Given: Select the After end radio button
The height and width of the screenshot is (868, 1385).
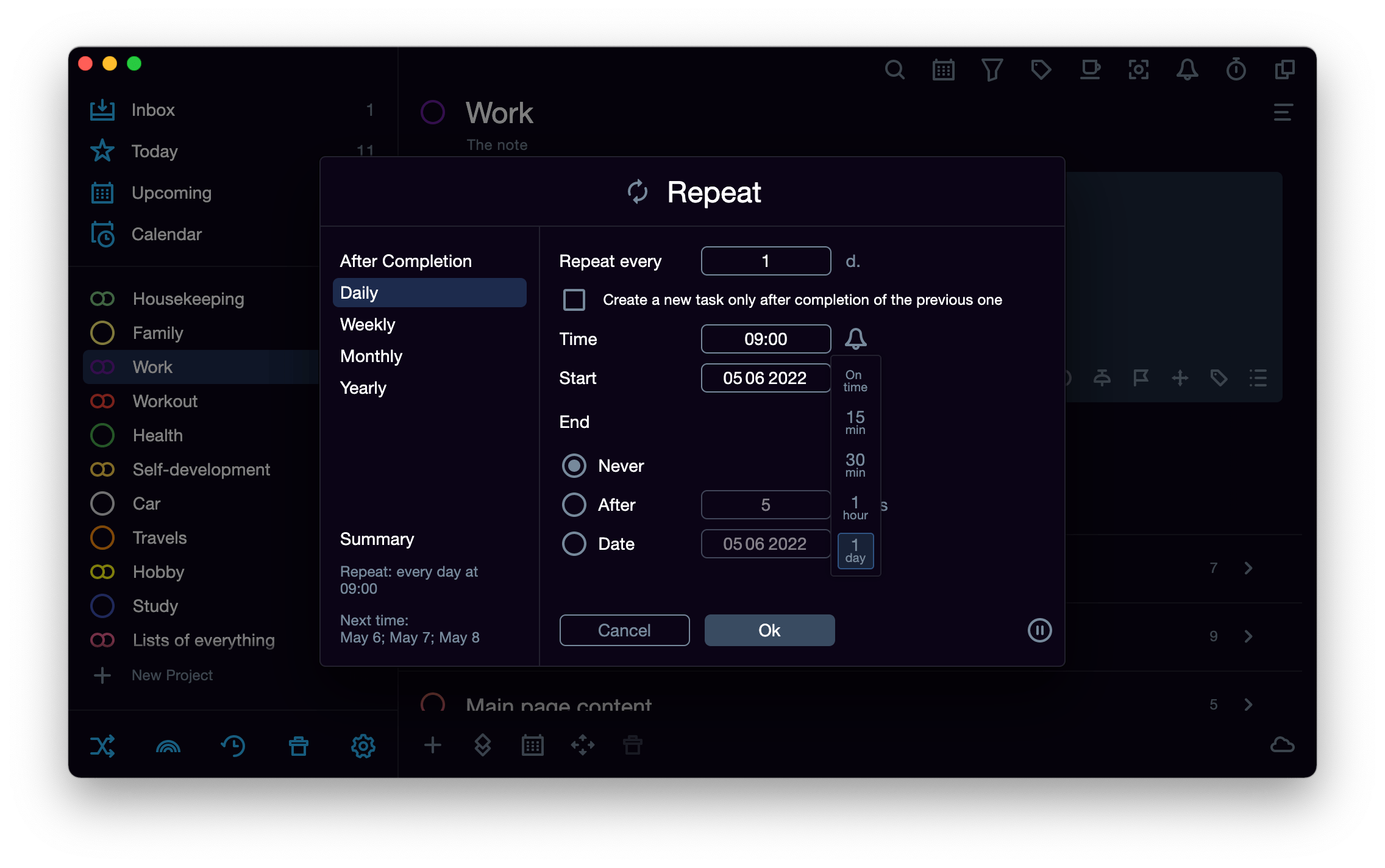Looking at the screenshot, I should [574, 505].
